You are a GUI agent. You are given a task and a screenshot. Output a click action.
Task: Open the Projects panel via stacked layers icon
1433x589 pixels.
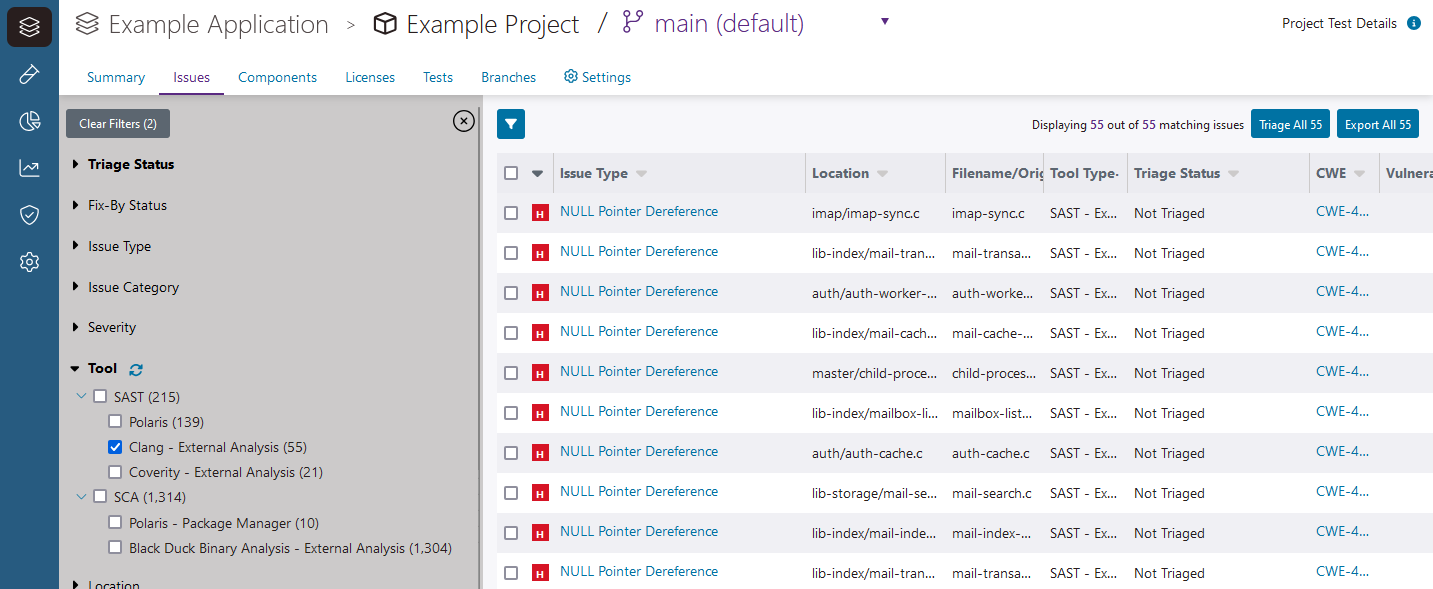point(28,26)
